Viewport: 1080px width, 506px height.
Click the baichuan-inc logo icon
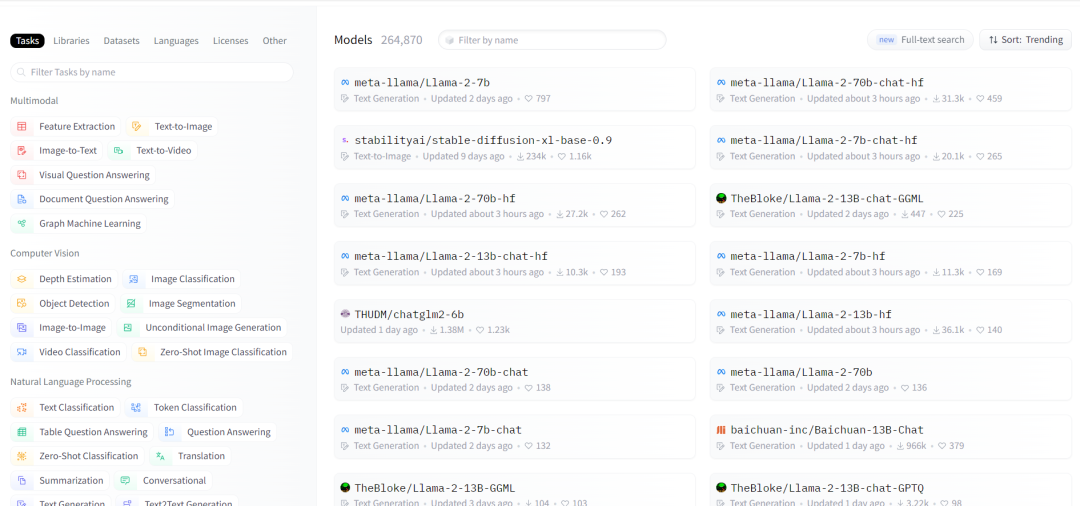721,430
